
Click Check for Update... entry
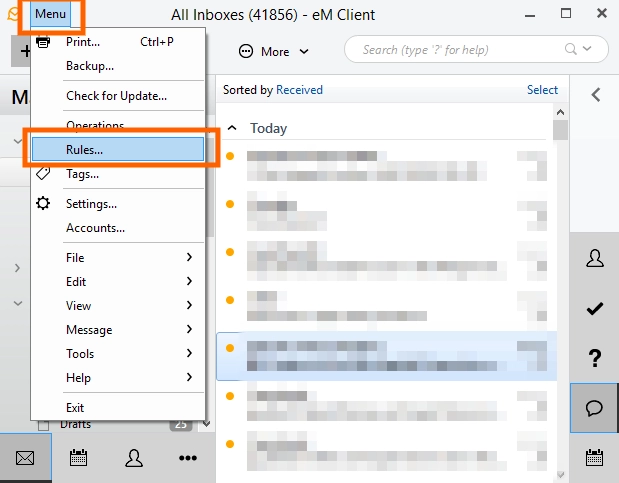[x=118, y=96]
